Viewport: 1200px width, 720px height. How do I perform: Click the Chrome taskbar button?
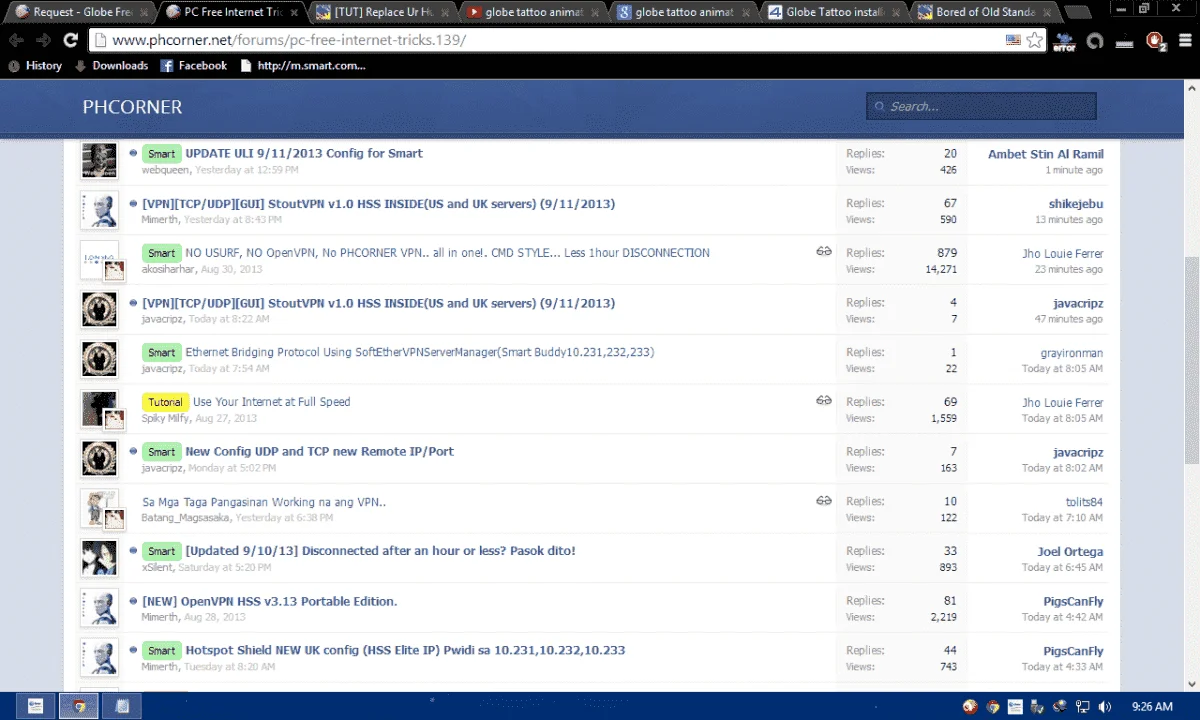click(79, 706)
